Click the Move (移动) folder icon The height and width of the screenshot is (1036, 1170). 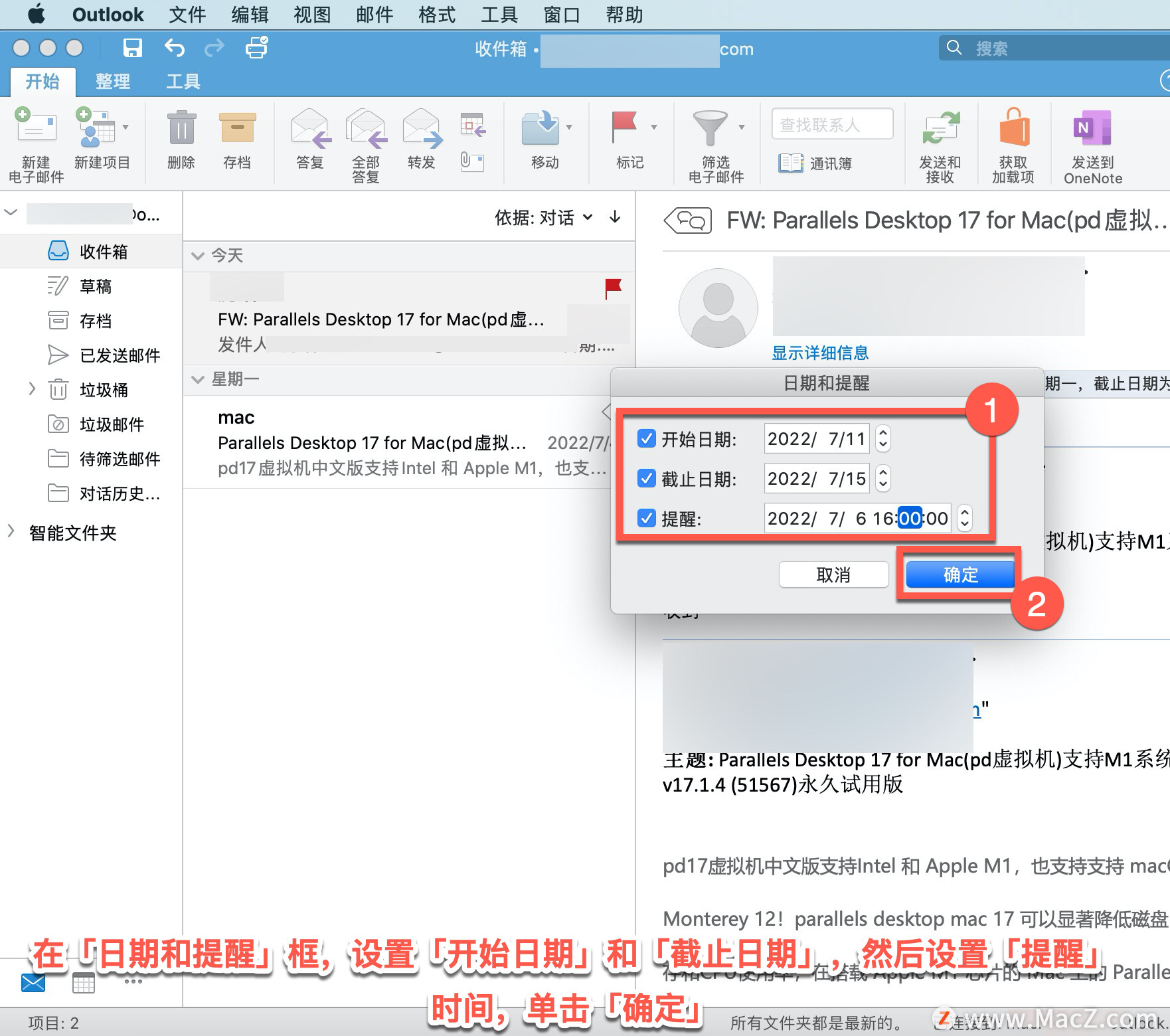(x=541, y=127)
